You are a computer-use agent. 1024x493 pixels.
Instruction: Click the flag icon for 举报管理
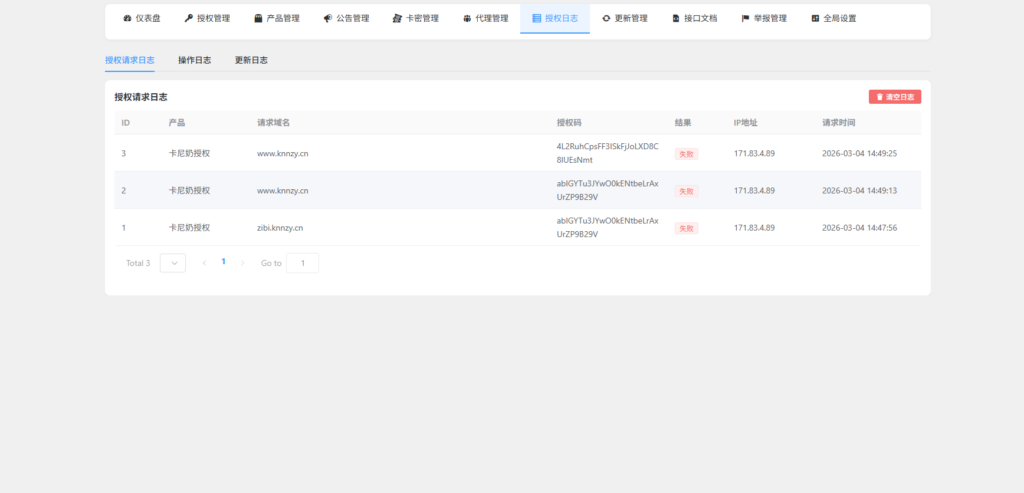(745, 18)
